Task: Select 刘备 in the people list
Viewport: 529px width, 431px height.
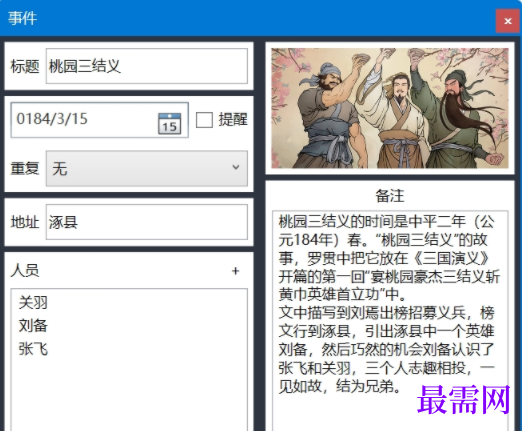Action: coord(33,325)
